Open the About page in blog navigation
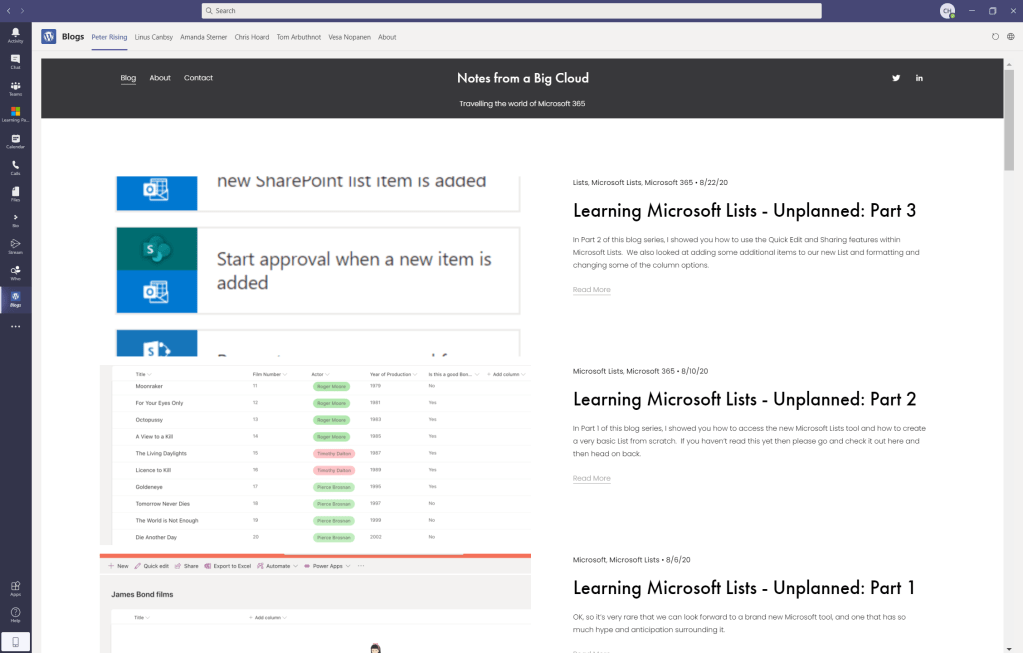The image size is (1023, 653). (160, 78)
